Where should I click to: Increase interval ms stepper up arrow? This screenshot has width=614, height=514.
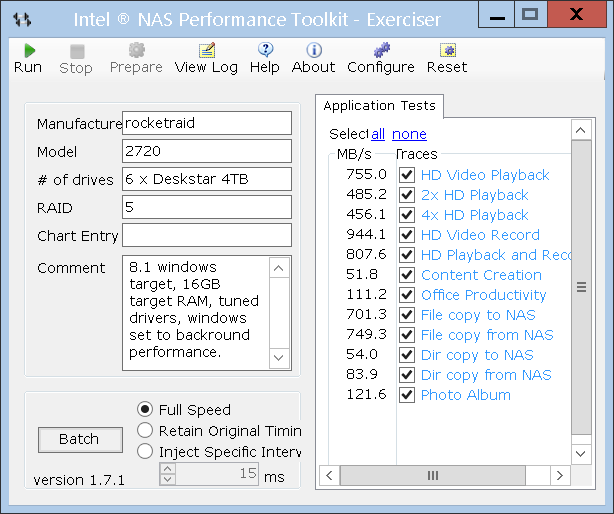[x=168, y=469]
